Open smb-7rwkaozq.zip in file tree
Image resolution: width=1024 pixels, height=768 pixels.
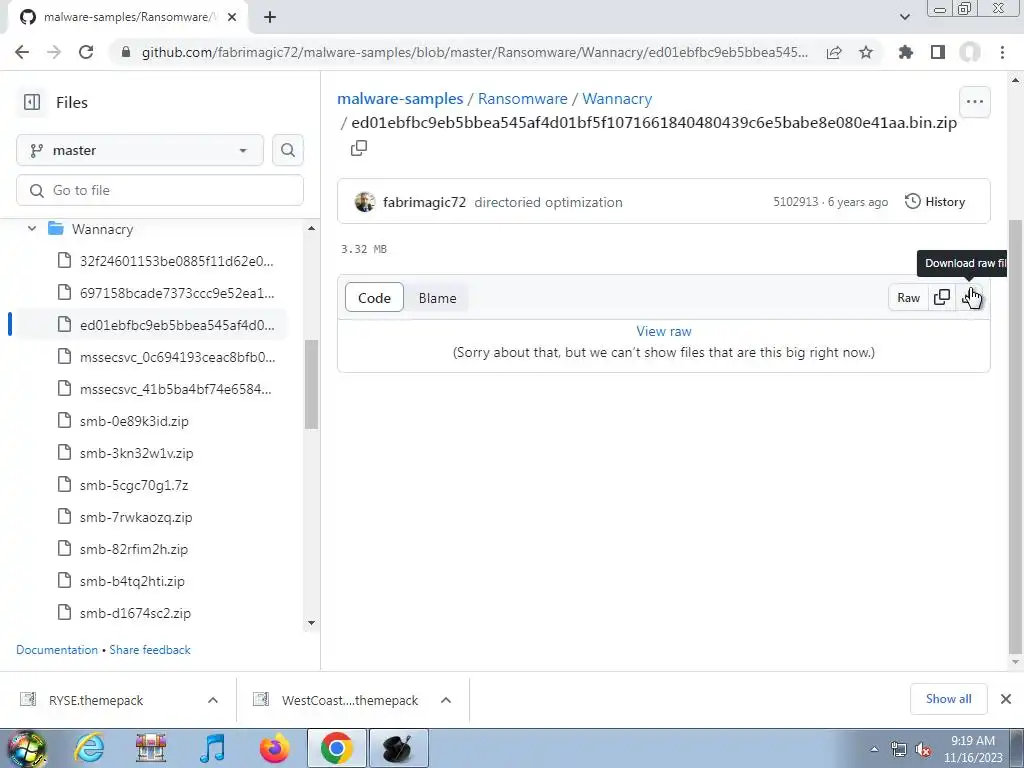pyautogui.click(x=136, y=517)
